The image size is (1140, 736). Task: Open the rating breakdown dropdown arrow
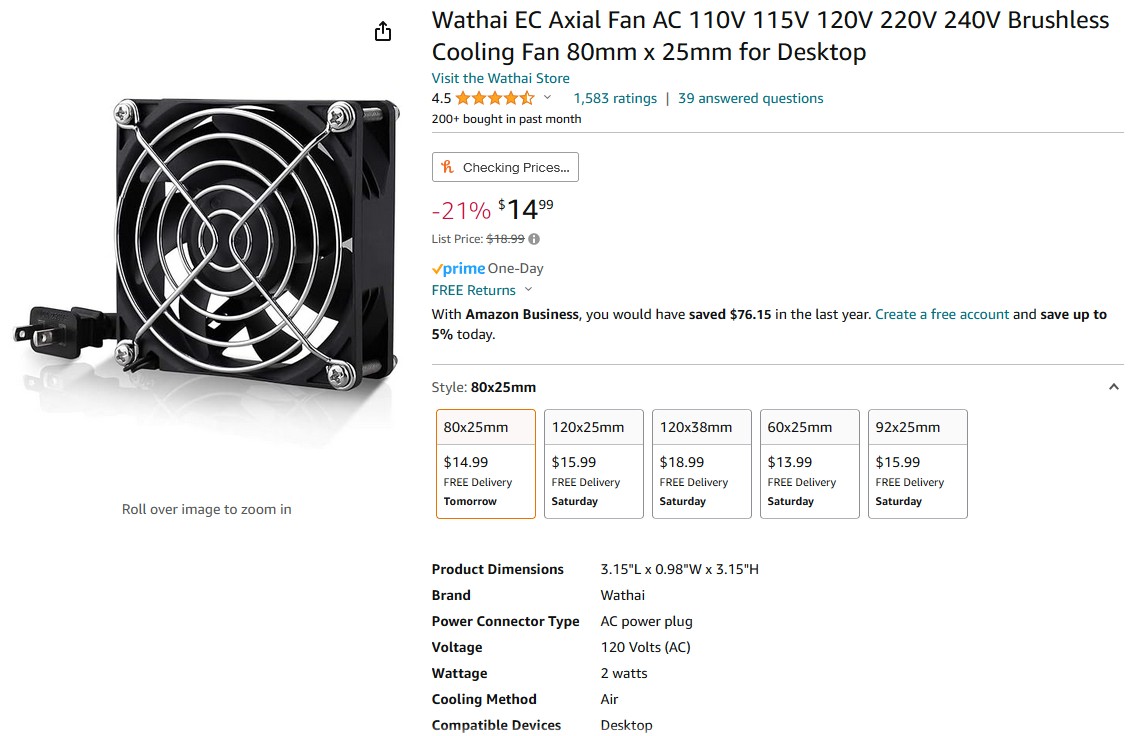(547, 98)
